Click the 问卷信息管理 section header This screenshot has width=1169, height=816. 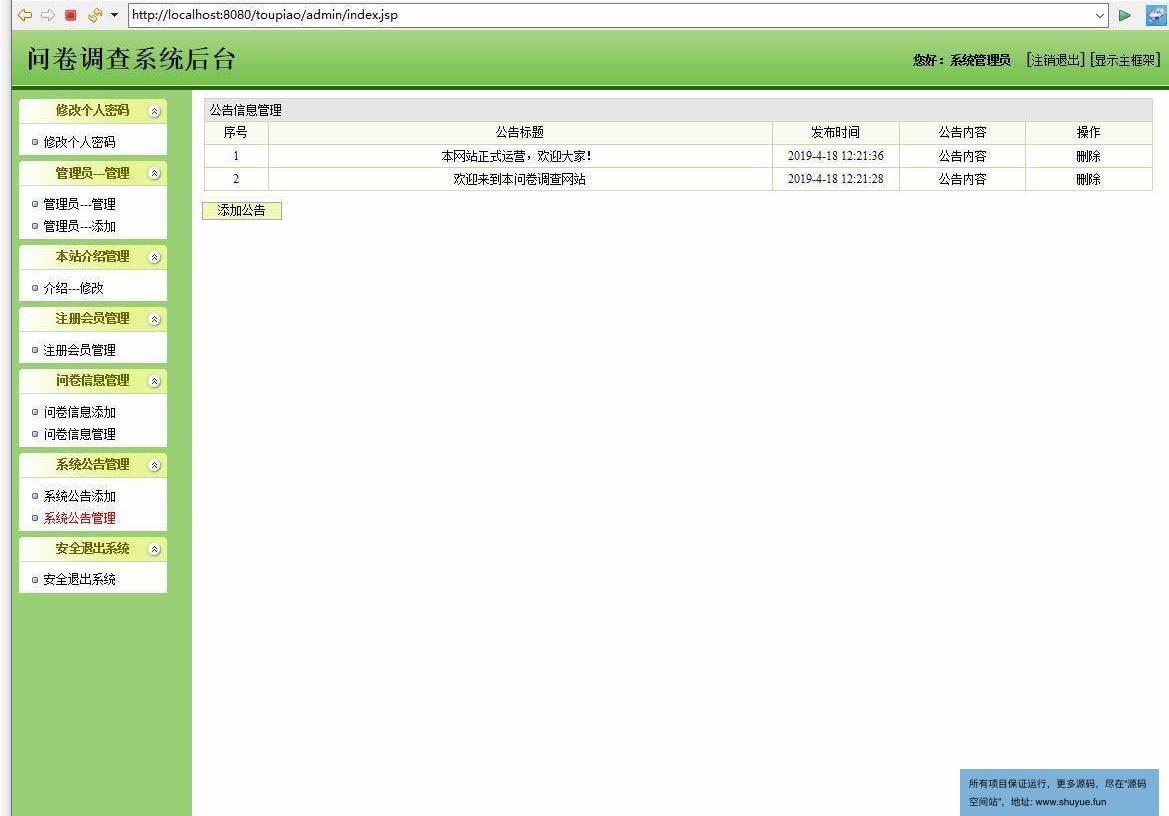point(92,380)
